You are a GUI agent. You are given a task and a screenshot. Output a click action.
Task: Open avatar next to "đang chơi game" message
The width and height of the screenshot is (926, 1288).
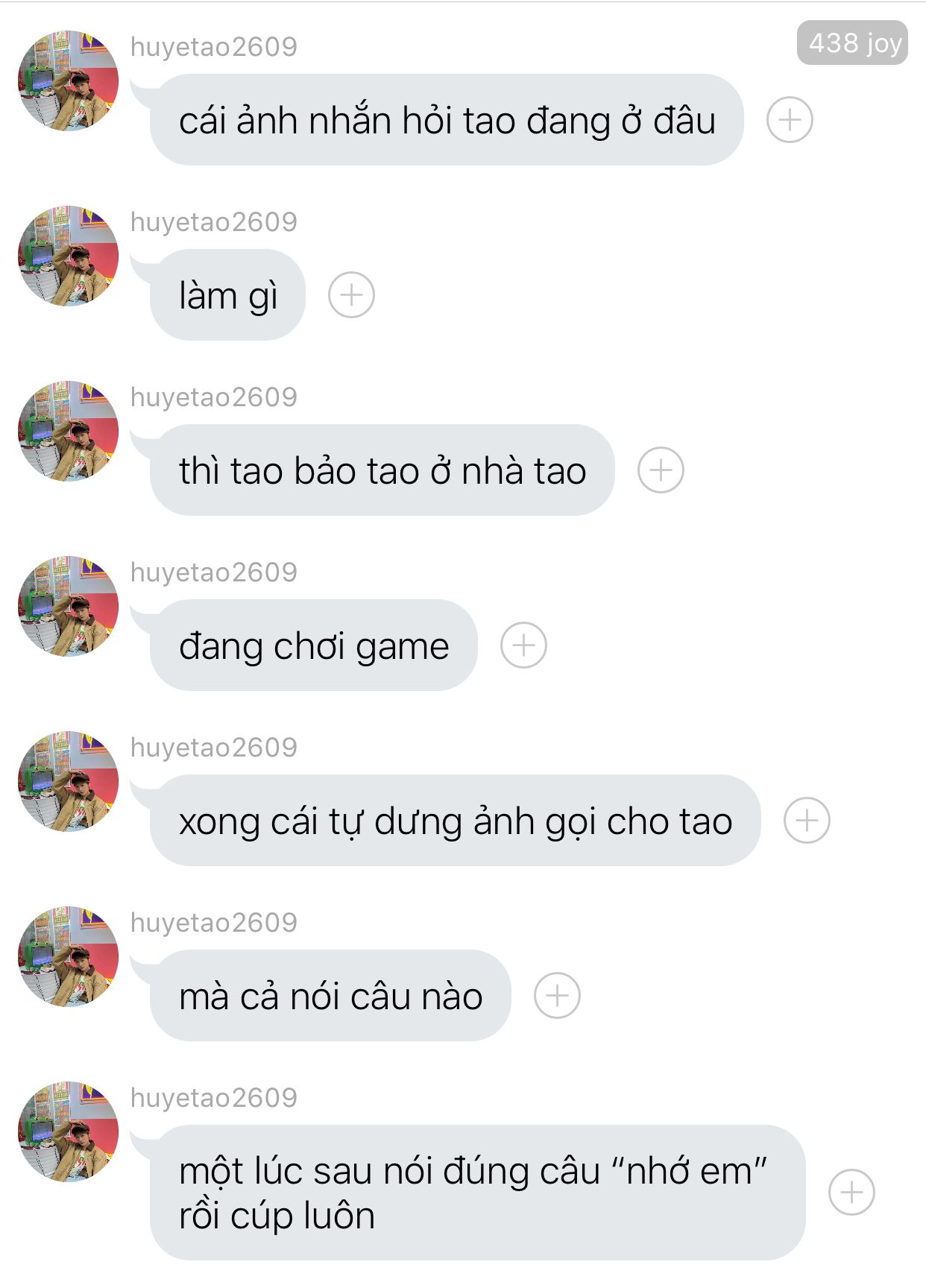[69, 606]
